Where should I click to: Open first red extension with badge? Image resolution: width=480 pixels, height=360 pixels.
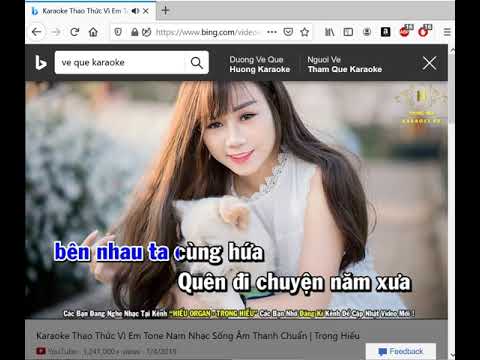405,31
